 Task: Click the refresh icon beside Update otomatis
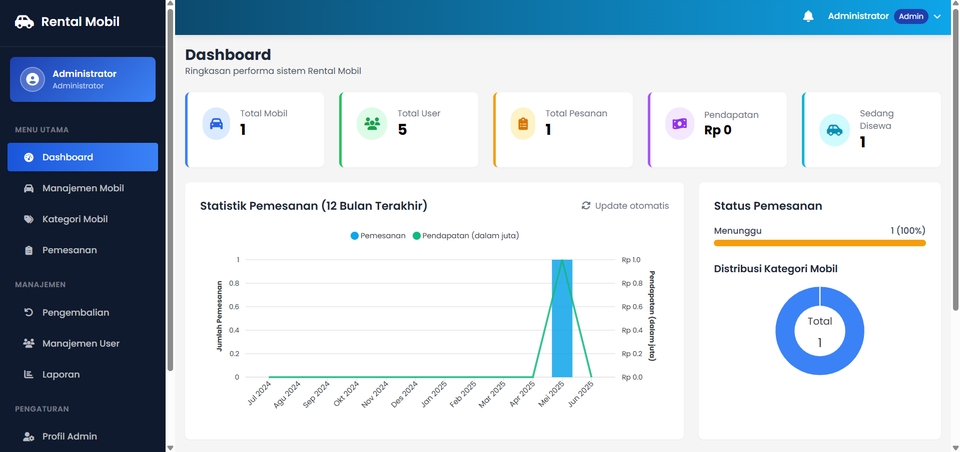click(586, 206)
